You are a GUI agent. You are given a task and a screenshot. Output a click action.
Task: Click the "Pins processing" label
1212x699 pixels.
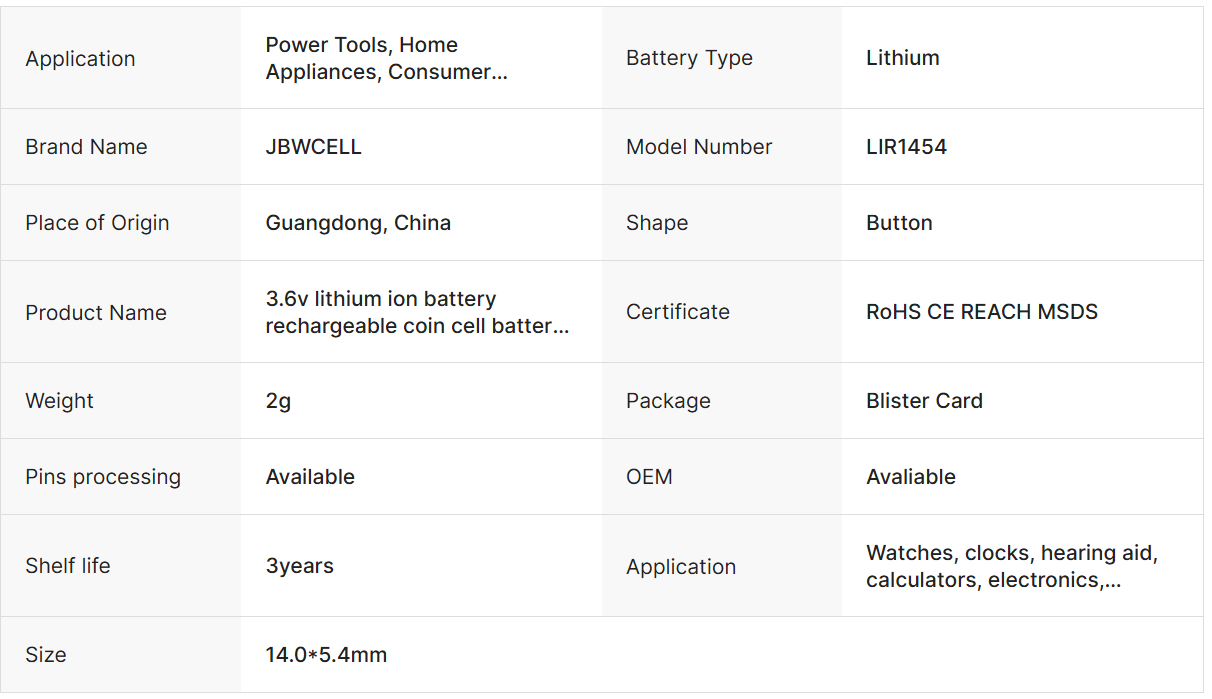click(103, 477)
